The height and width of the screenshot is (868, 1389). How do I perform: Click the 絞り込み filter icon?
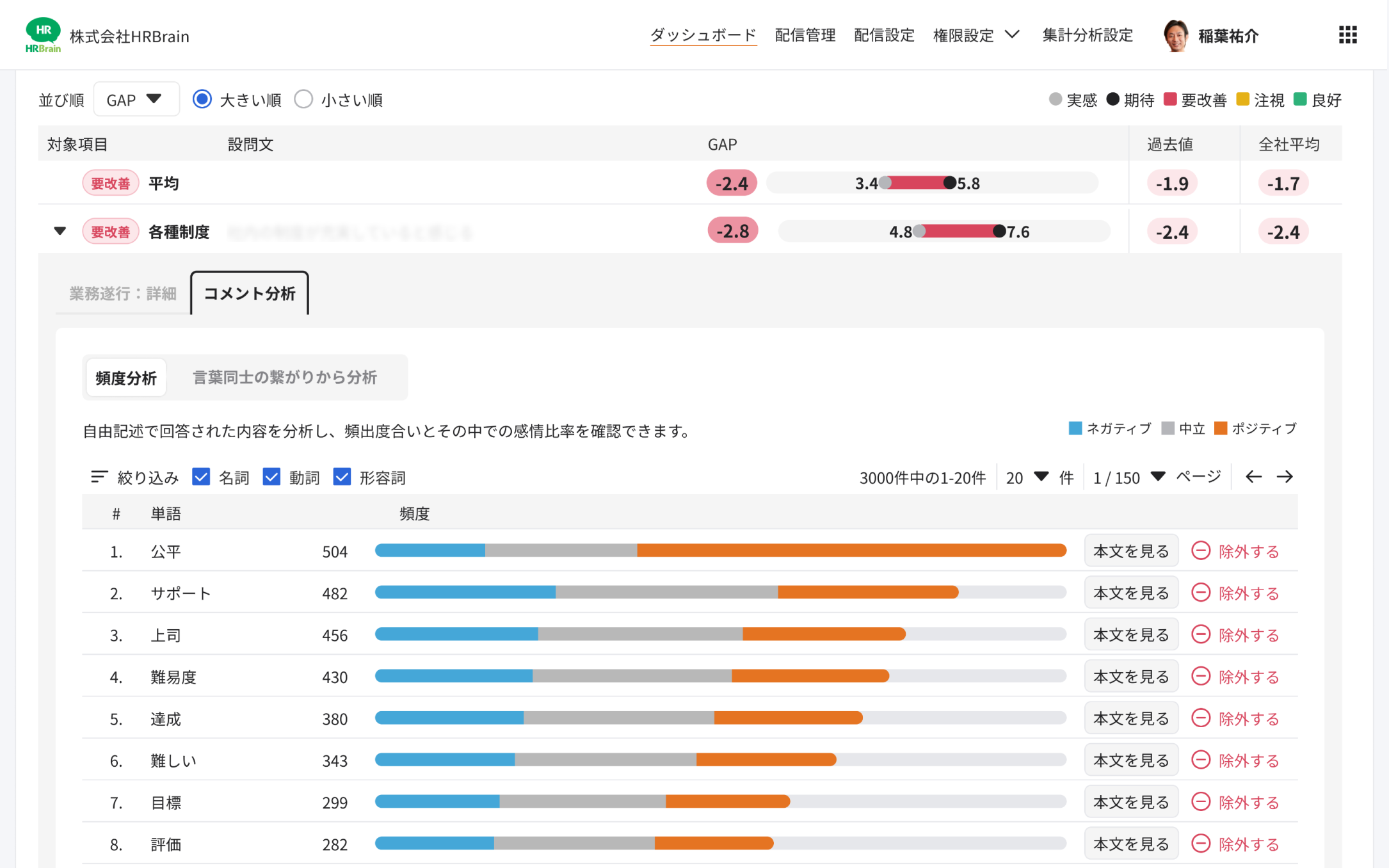coord(99,477)
